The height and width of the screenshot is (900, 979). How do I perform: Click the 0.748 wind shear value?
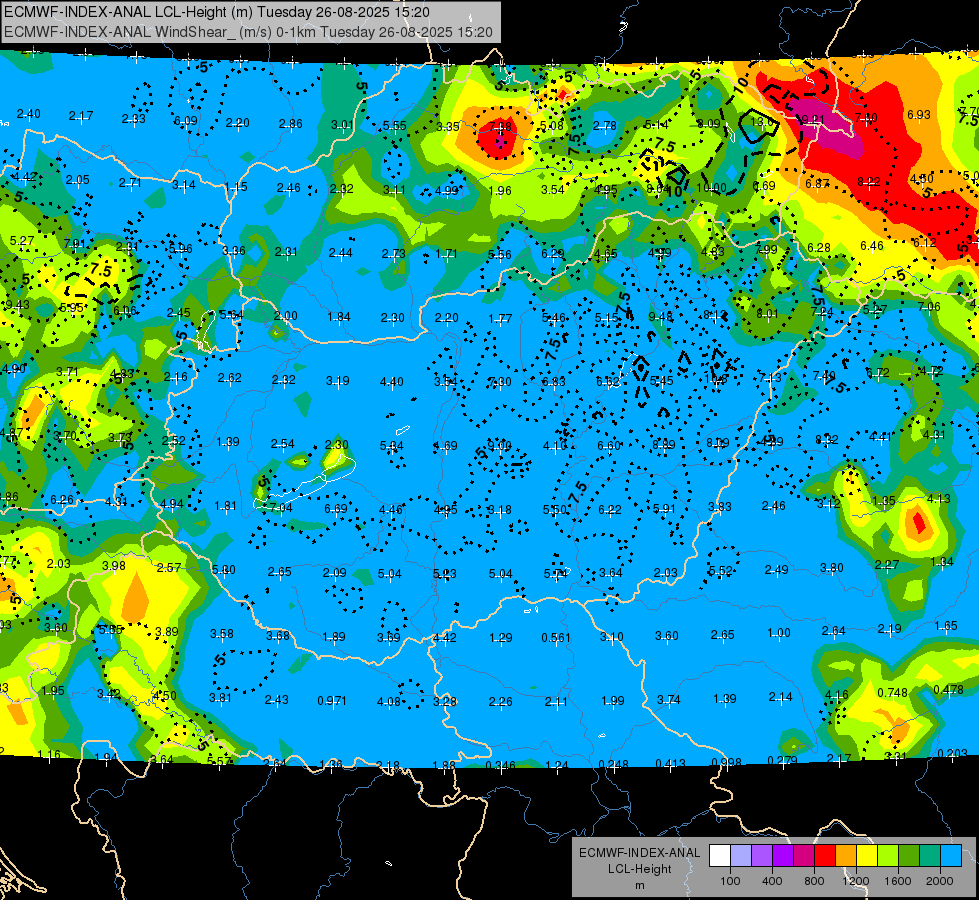892,692
